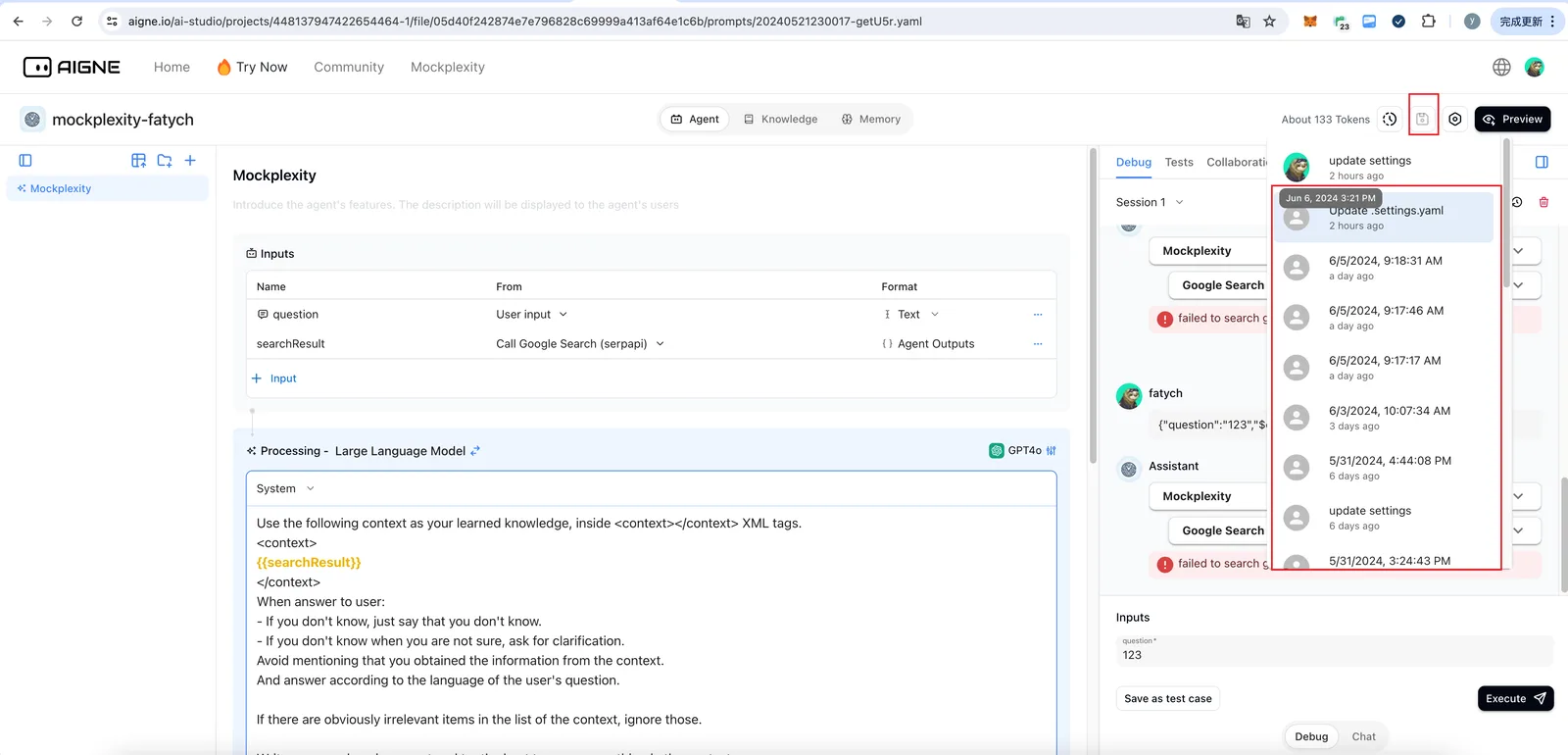The image size is (1568, 755).
Task: Switch to Chat mode at the bottom
Action: coord(1363,736)
